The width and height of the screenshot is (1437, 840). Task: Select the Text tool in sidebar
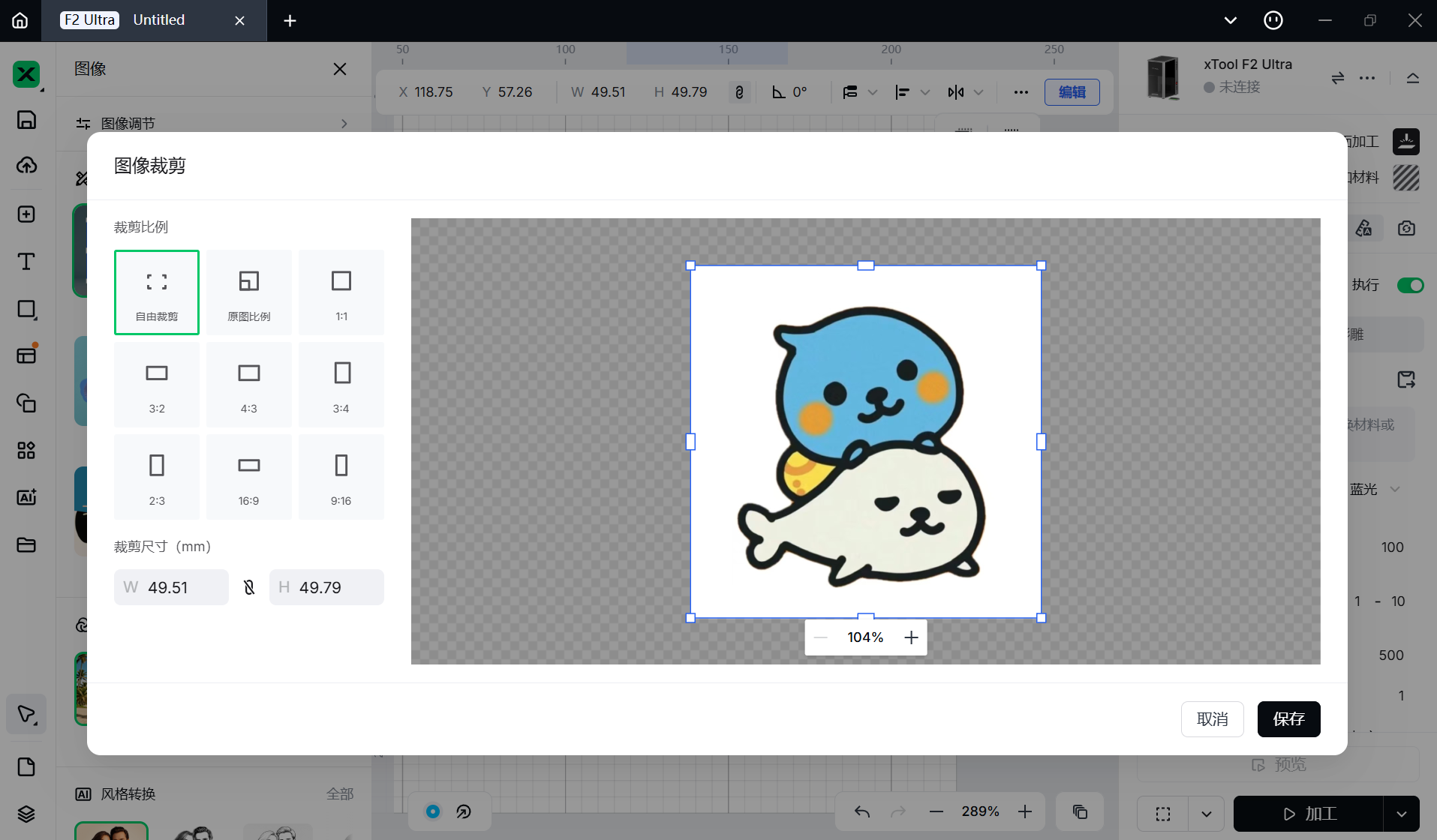(26, 262)
